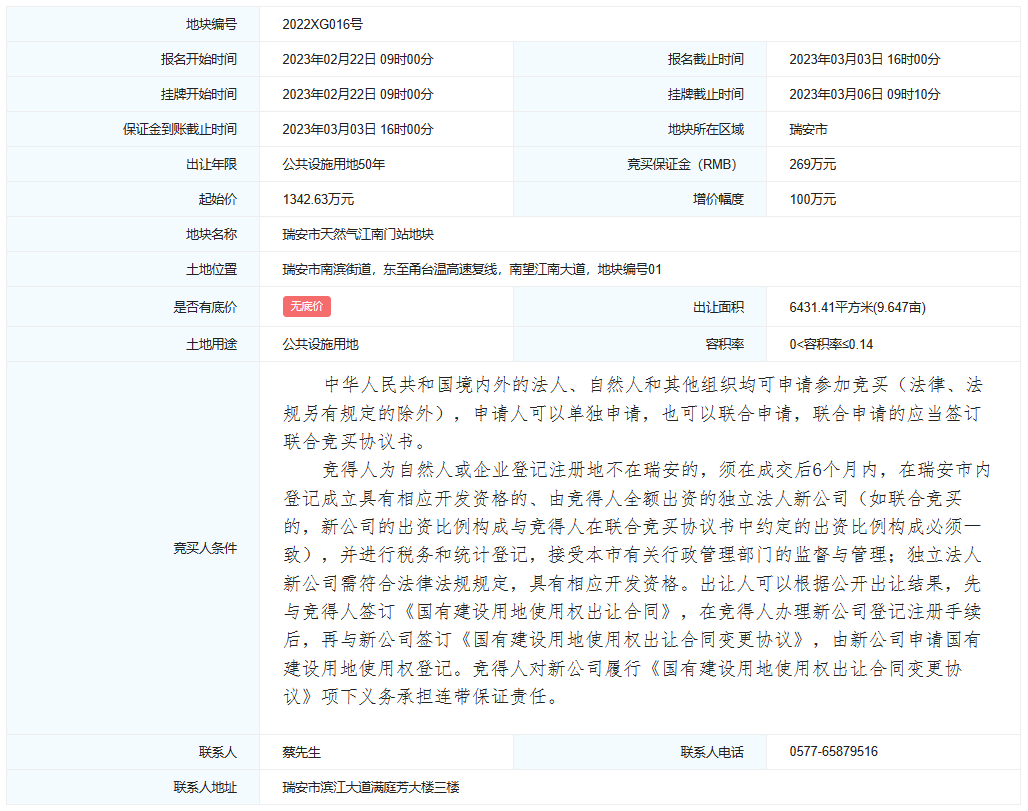Click the parcel name 瑞安市天然气江南门站地块
Viewport: 1028px width, 811px height.
pyautogui.click(x=358, y=234)
